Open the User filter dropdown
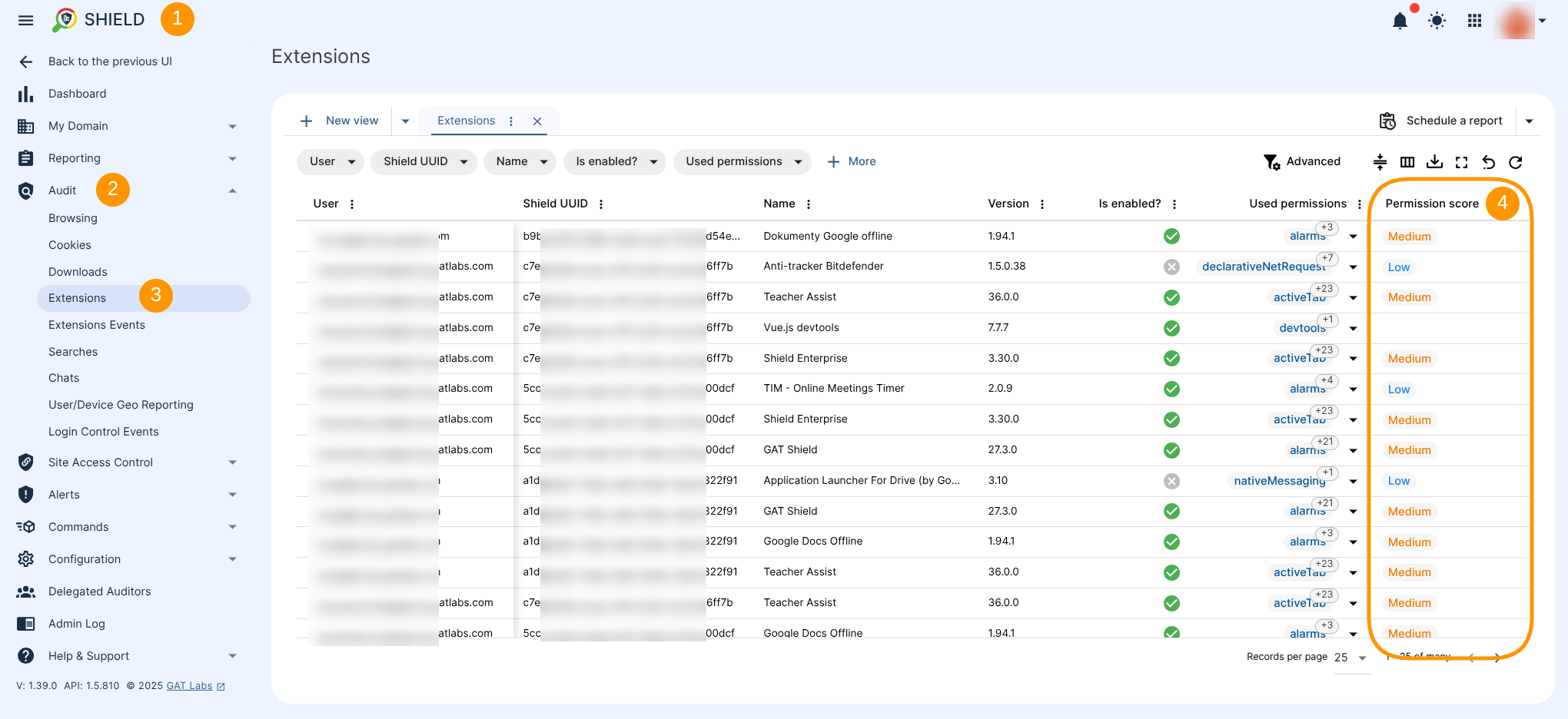Screen dimensions: 1568x719 coord(331,161)
